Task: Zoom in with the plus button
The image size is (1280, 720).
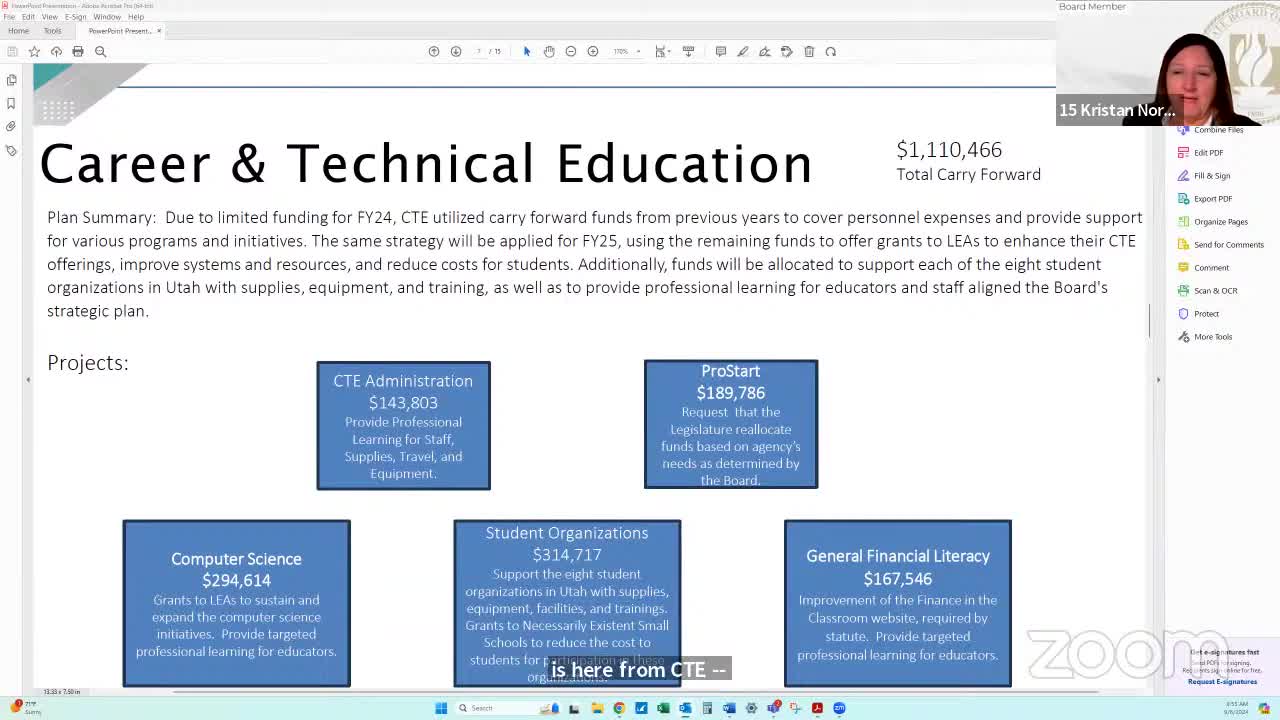Action: (593, 51)
